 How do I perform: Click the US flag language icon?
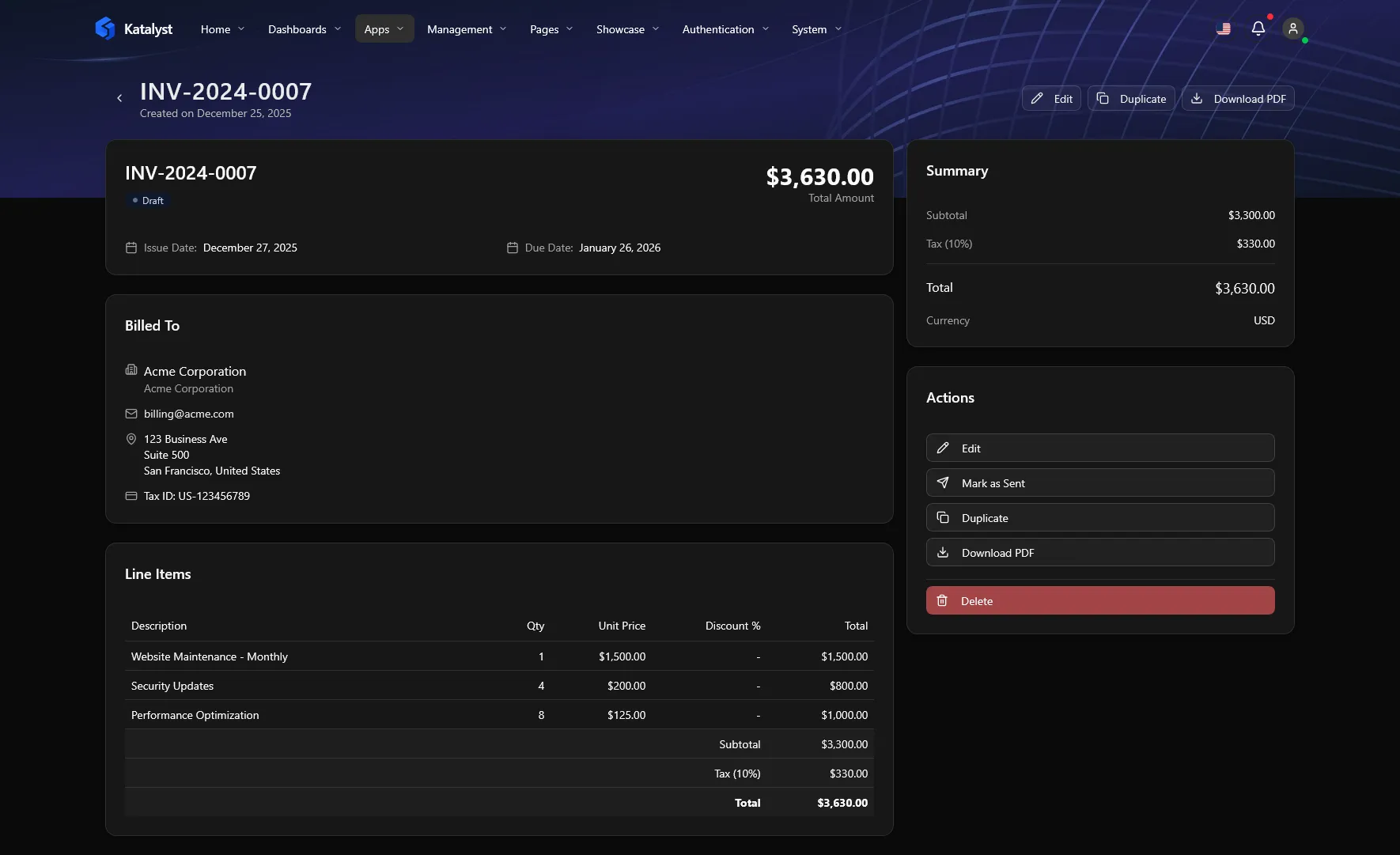pyautogui.click(x=1223, y=28)
